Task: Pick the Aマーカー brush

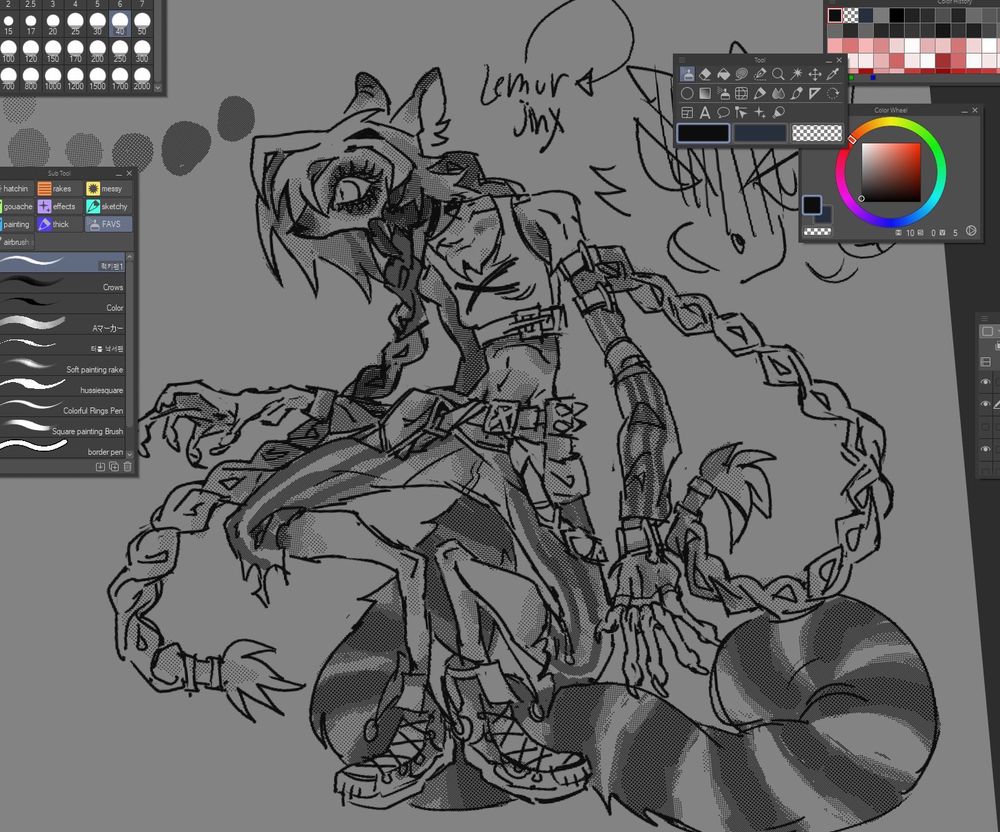Action: click(x=62, y=325)
